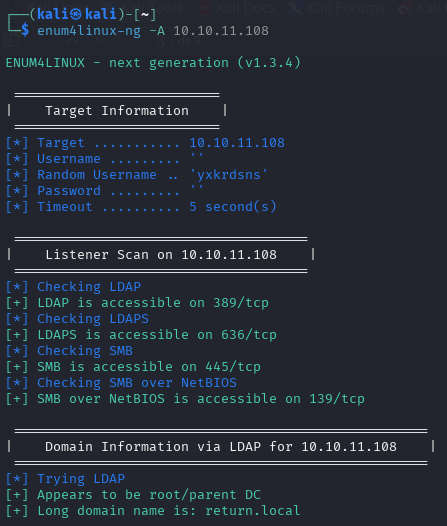The width and height of the screenshot is (447, 526).
Task: Click the Checking LDAPS line
Action: pyautogui.click(x=77, y=319)
